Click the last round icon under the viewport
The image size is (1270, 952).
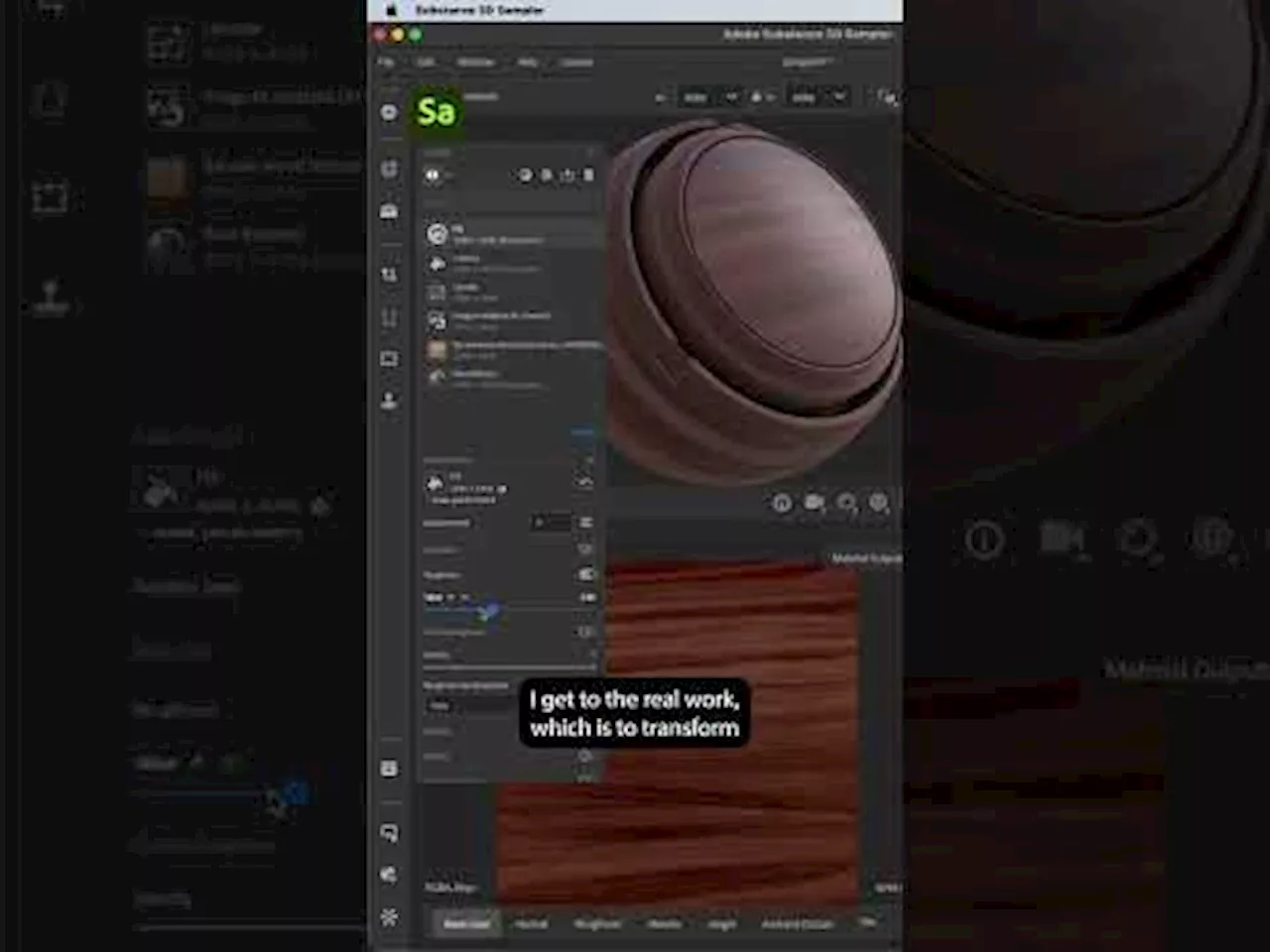tap(879, 504)
